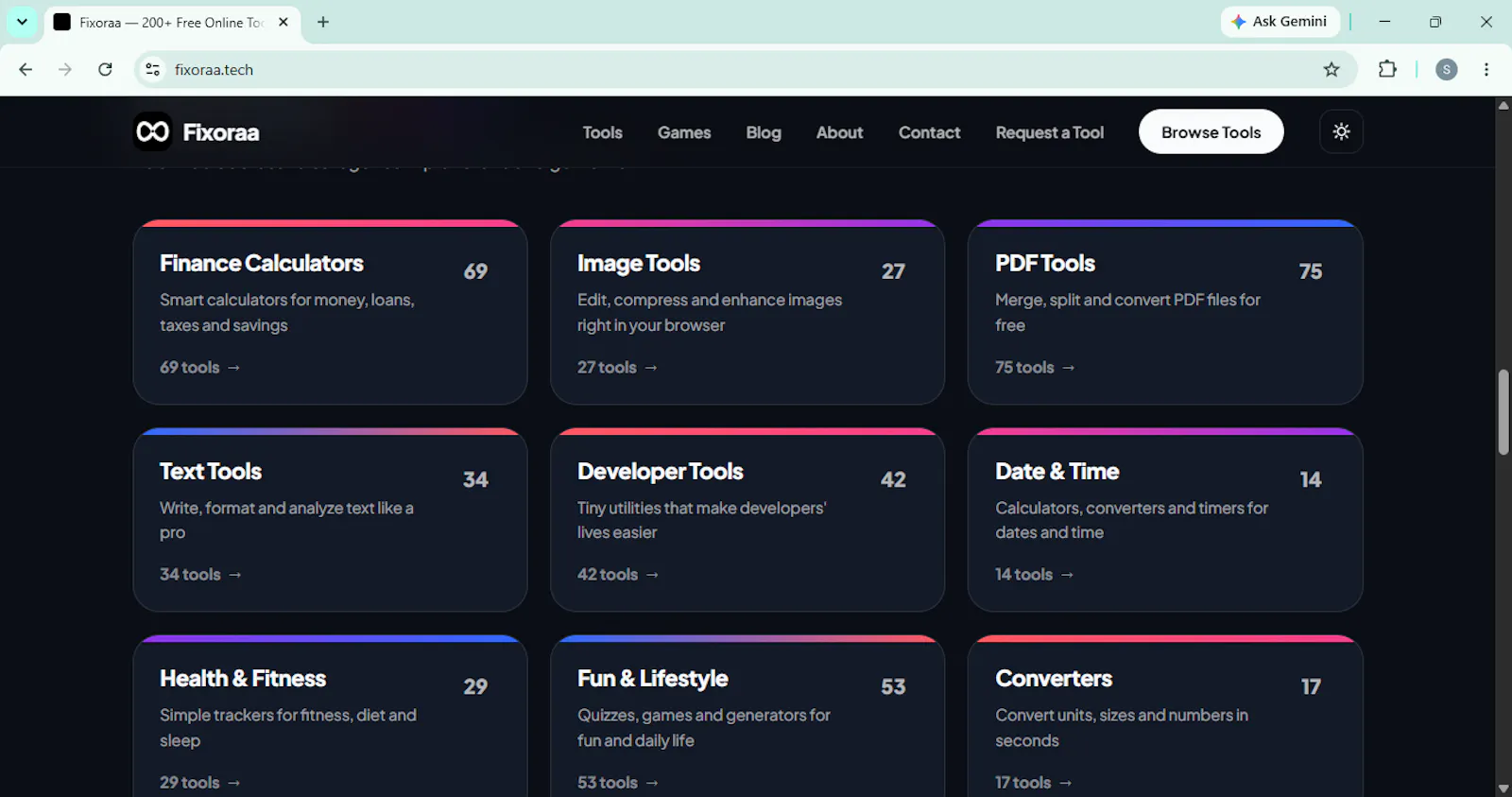Viewport: 1512px width, 797px height.
Task: Follow the '14 tools →' link
Action: pos(1034,574)
